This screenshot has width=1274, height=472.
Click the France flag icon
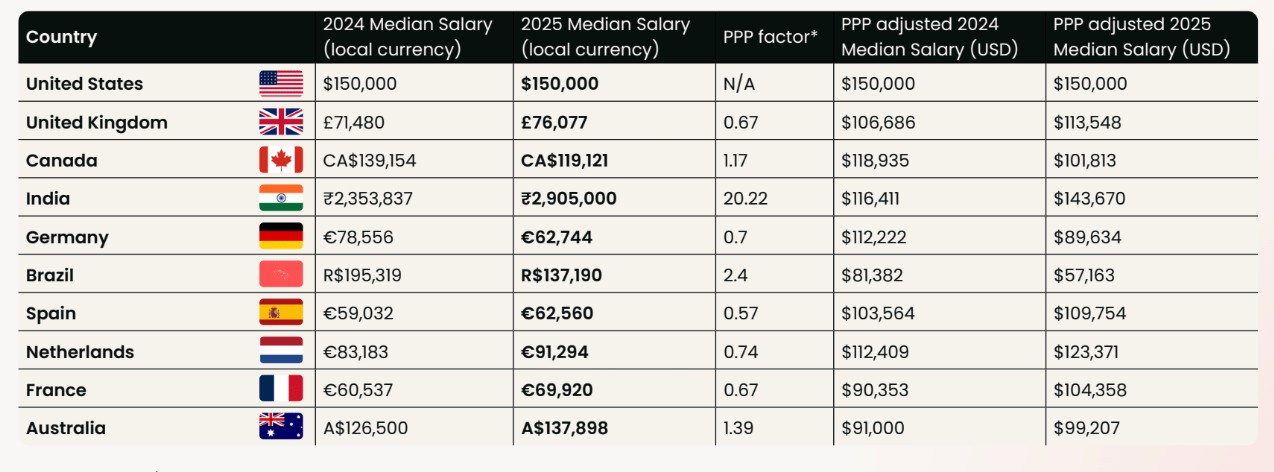pos(281,390)
